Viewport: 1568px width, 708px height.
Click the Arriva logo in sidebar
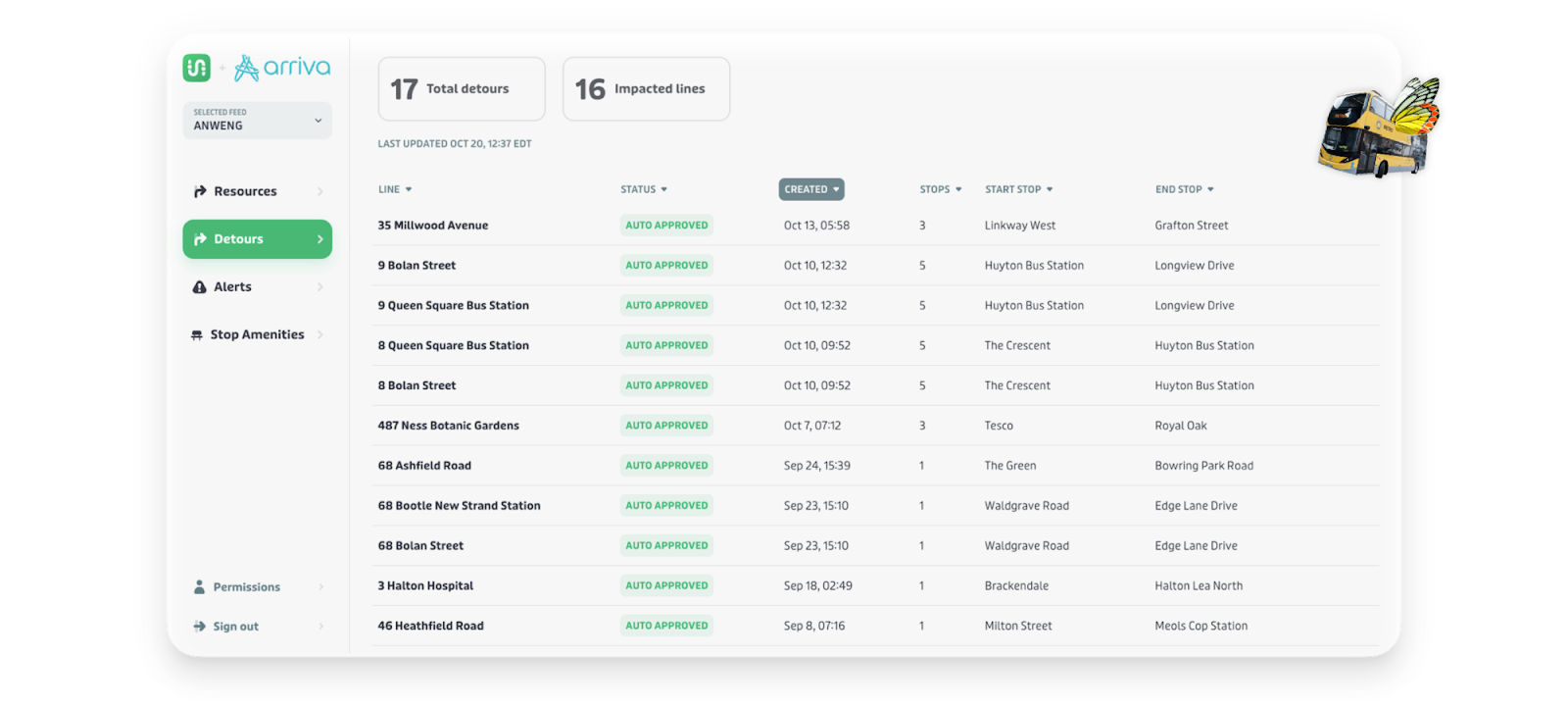click(x=282, y=68)
